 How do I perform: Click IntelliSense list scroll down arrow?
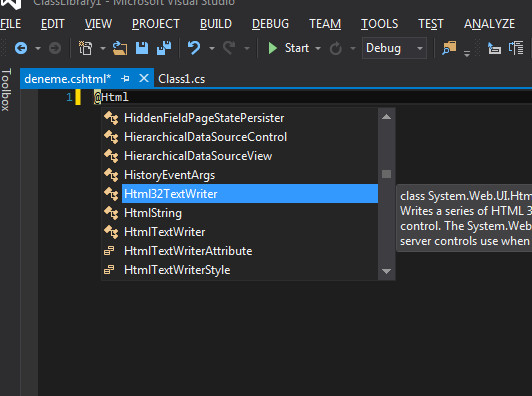pyautogui.click(x=386, y=271)
